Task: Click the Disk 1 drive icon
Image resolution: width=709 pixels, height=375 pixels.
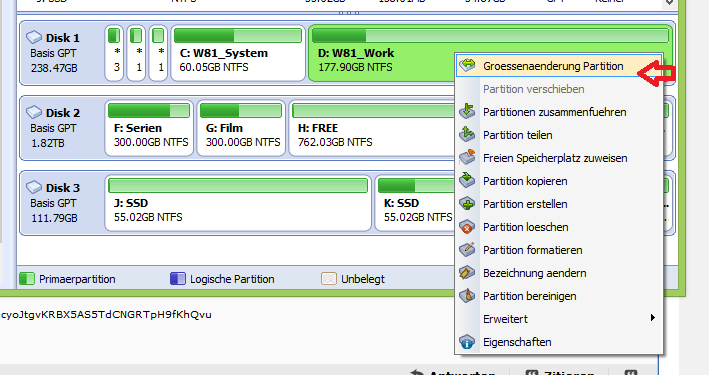Action: tap(33, 37)
